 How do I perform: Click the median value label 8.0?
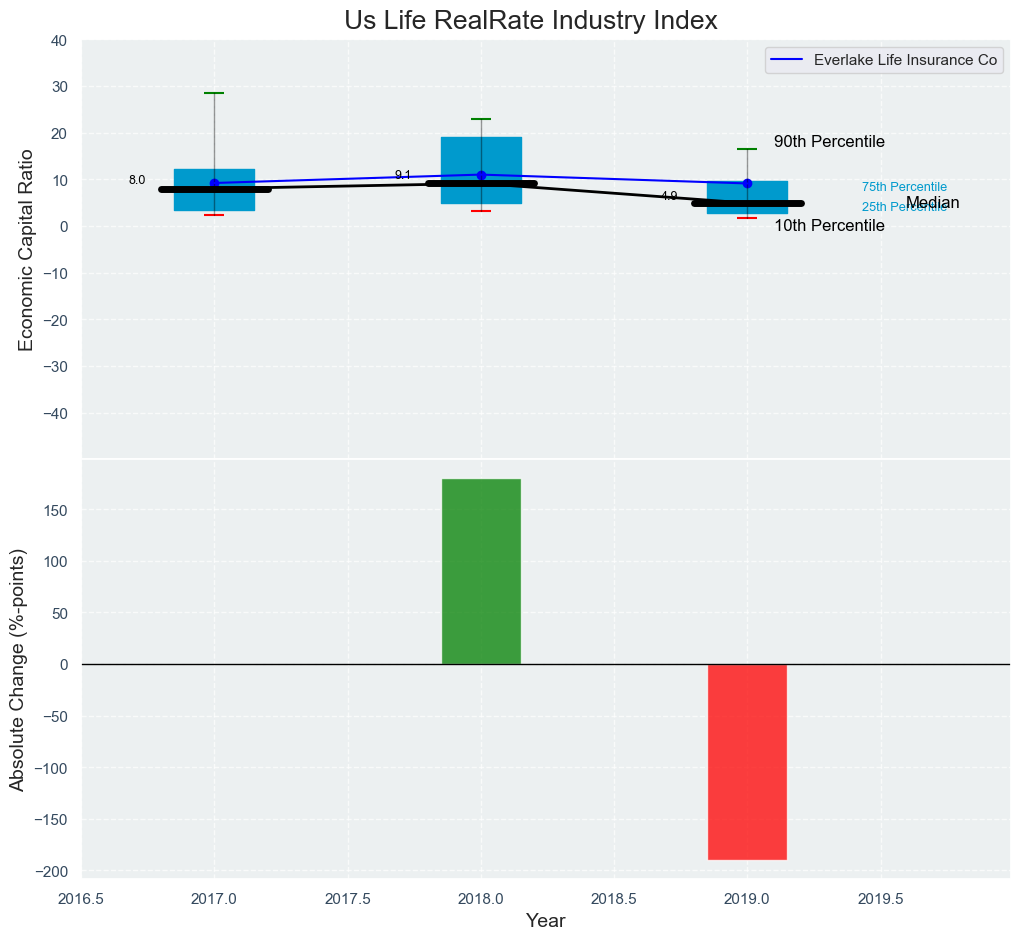[x=137, y=180]
